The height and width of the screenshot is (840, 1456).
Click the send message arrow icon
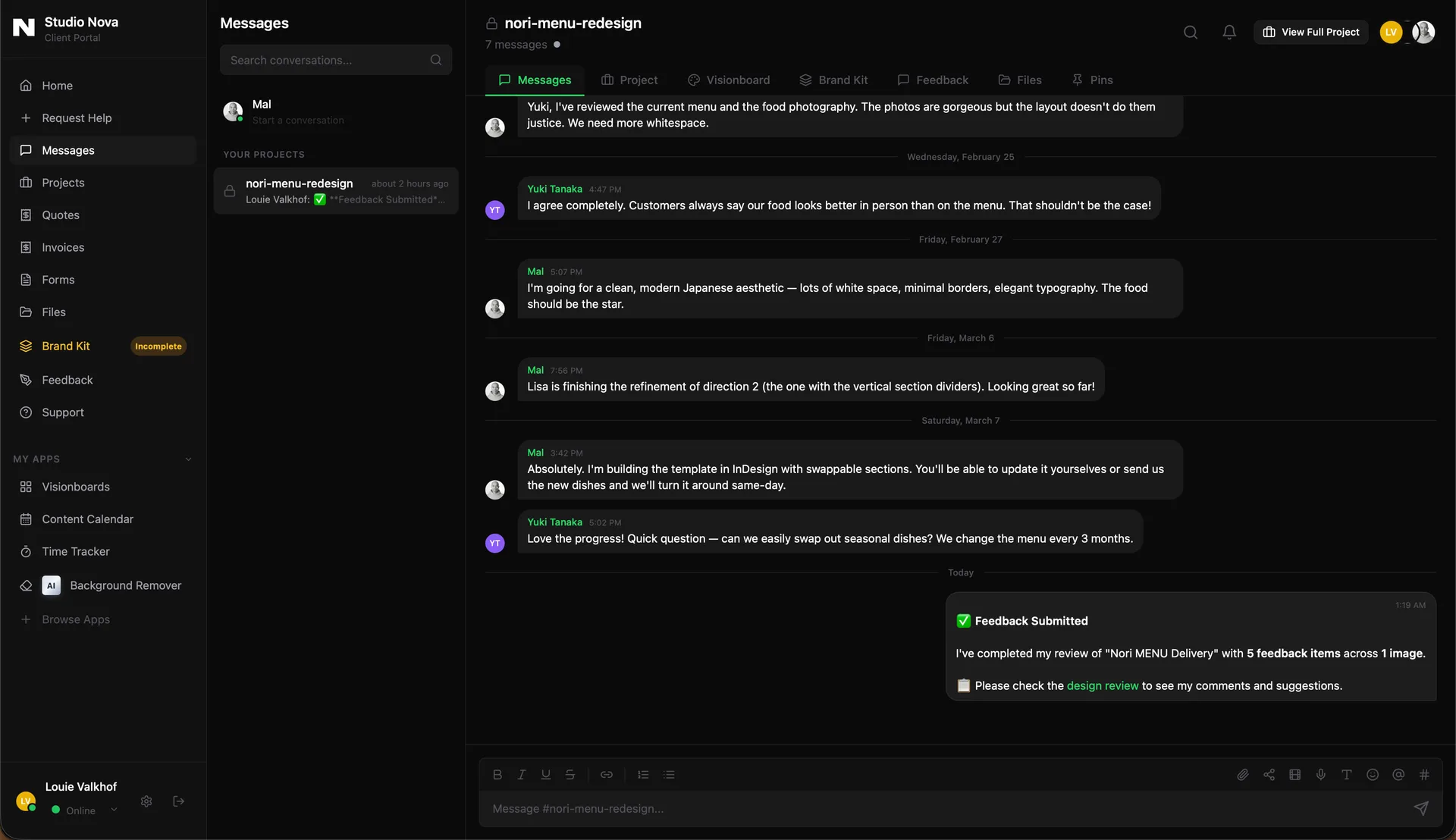click(x=1421, y=809)
